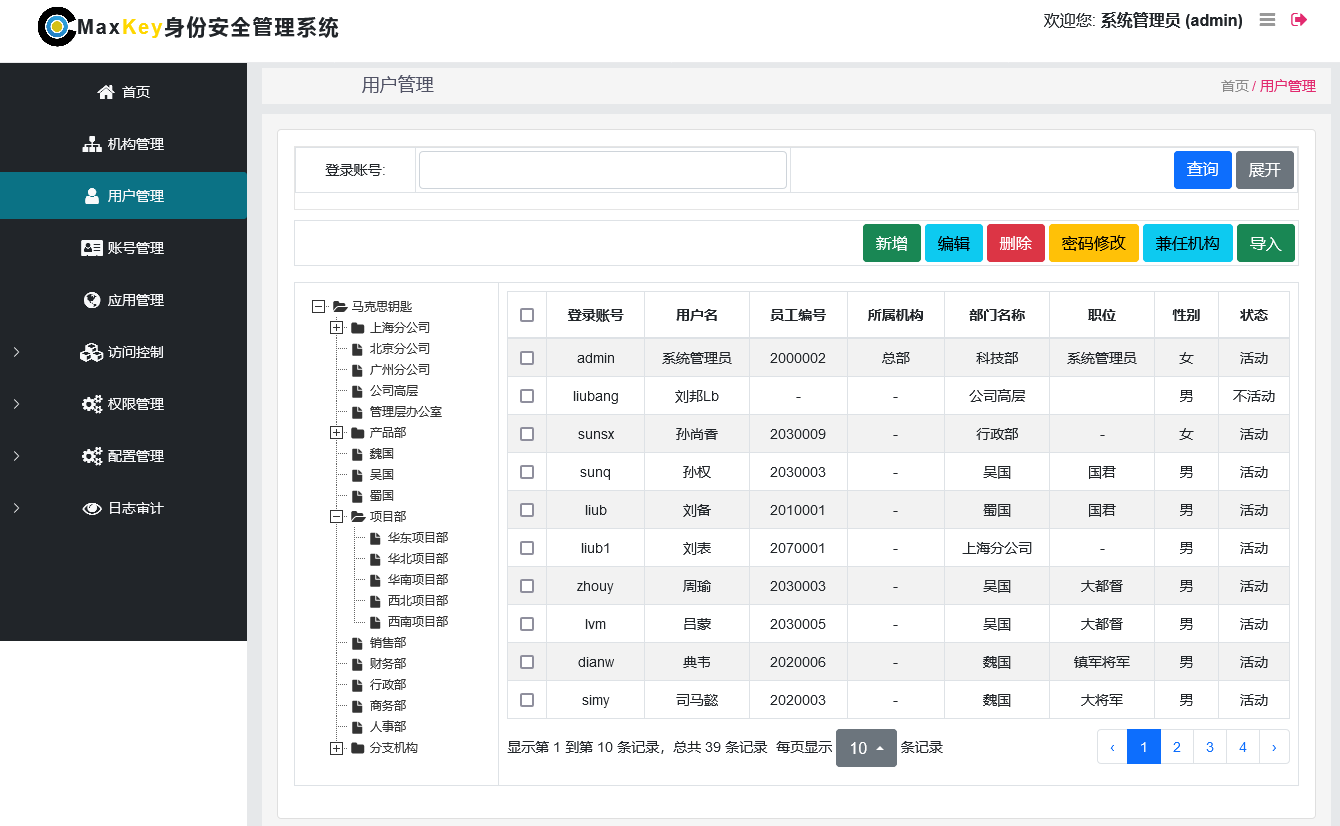Open the records-per-page dropdown showing 10
Screen dimensions: 1340x826
[x=866, y=748]
